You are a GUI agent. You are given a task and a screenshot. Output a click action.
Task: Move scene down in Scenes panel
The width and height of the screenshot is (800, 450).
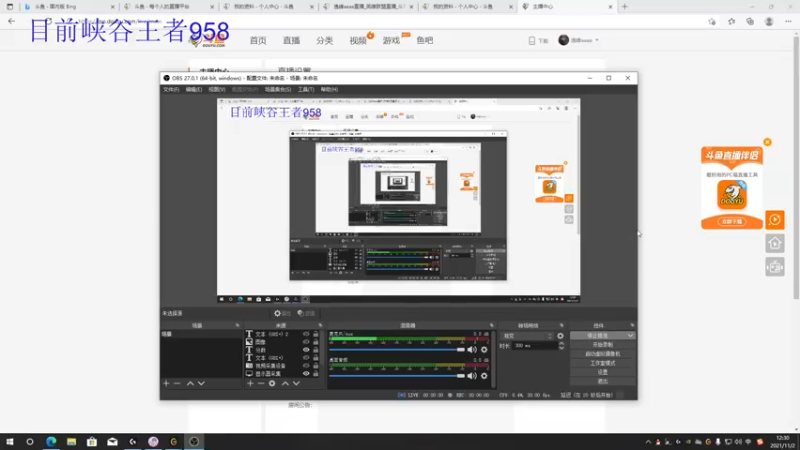pyautogui.click(x=201, y=383)
